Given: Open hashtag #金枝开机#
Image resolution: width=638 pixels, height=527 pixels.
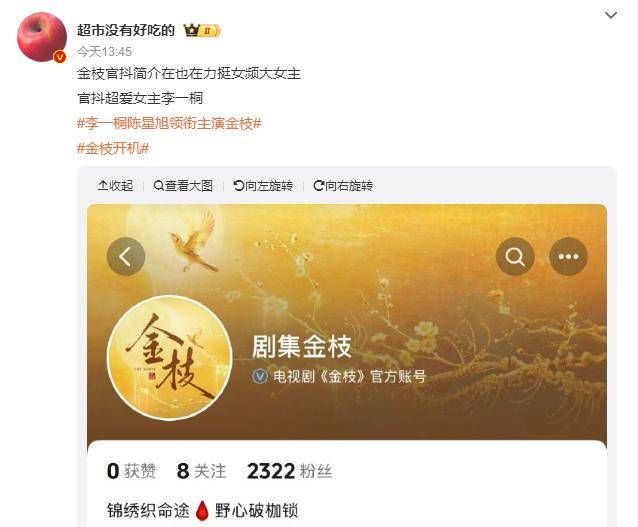Looking at the screenshot, I should (x=113, y=148).
